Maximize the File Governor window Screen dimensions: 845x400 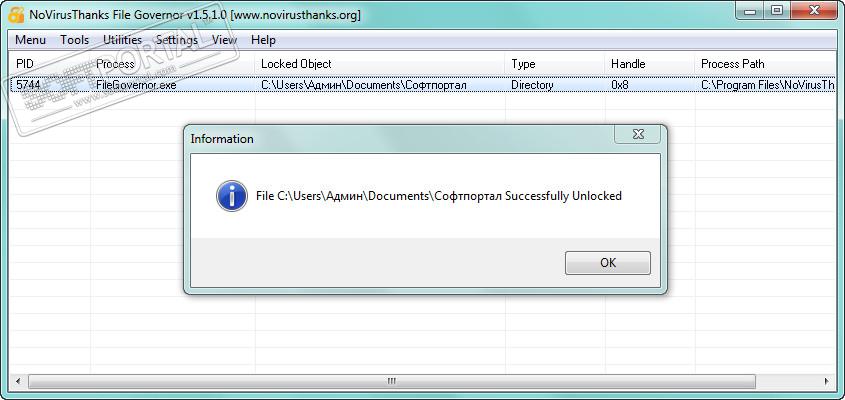click(x=777, y=11)
